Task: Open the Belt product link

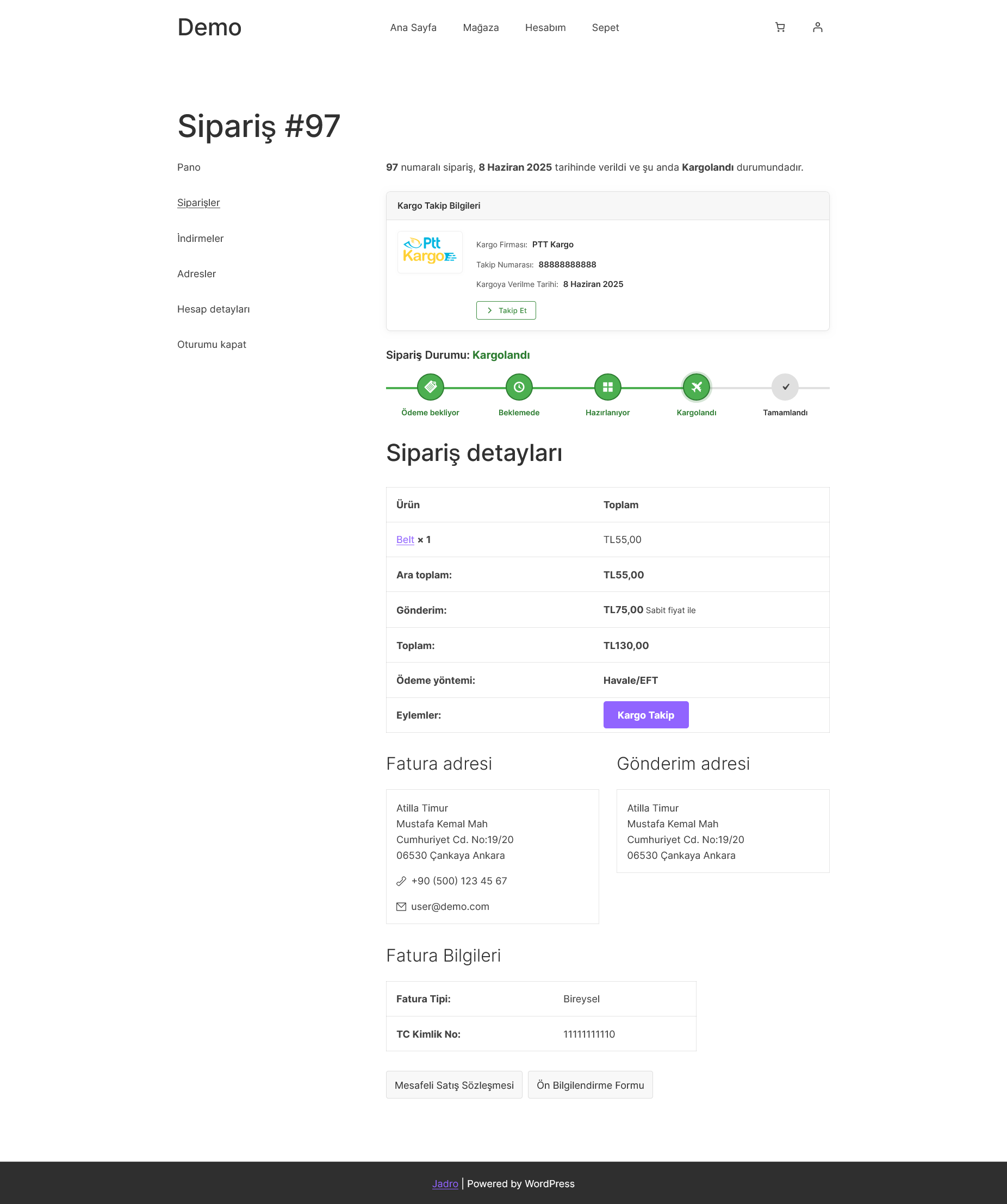Action: click(x=405, y=540)
